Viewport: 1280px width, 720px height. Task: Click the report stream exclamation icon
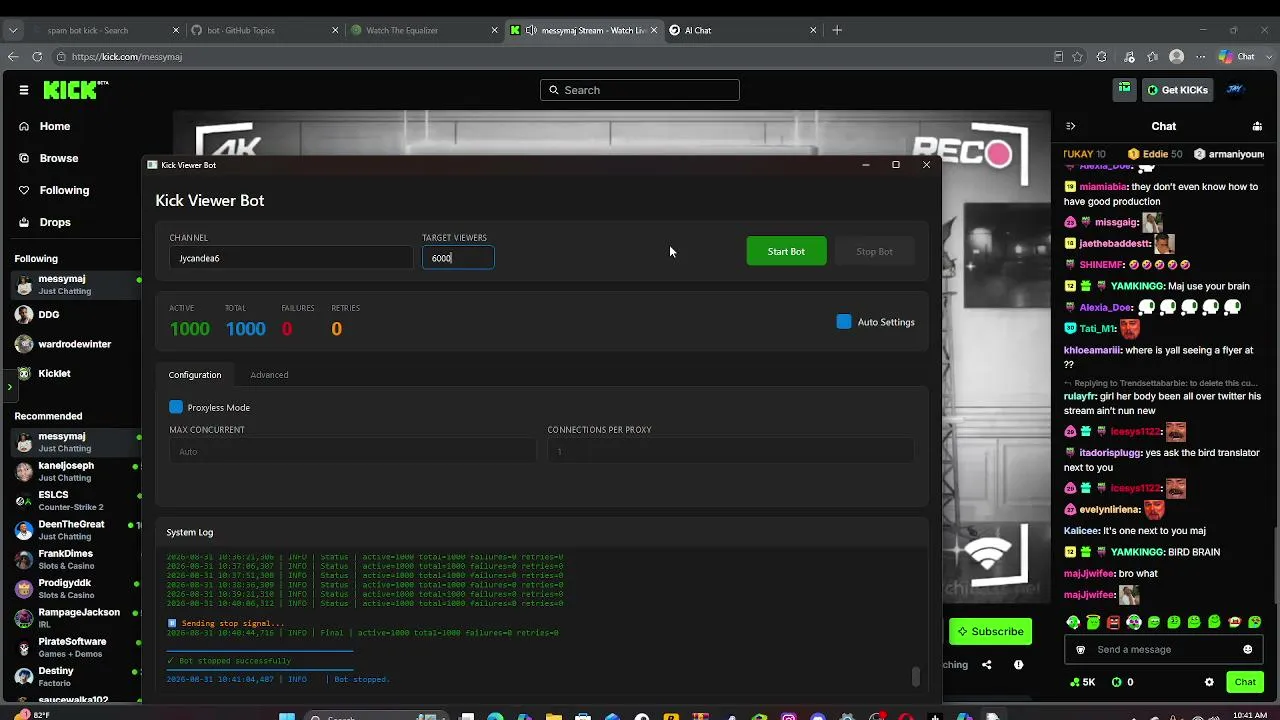[x=1019, y=664]
